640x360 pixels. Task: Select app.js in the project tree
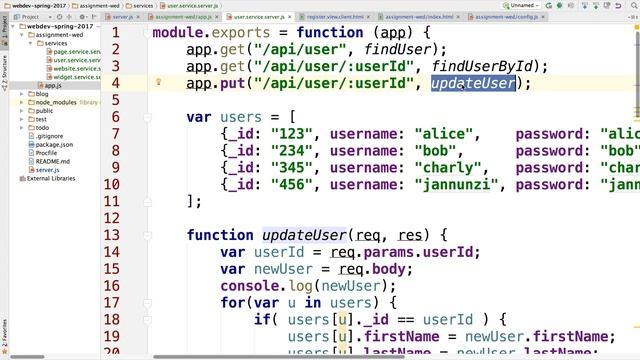(49, 85)
